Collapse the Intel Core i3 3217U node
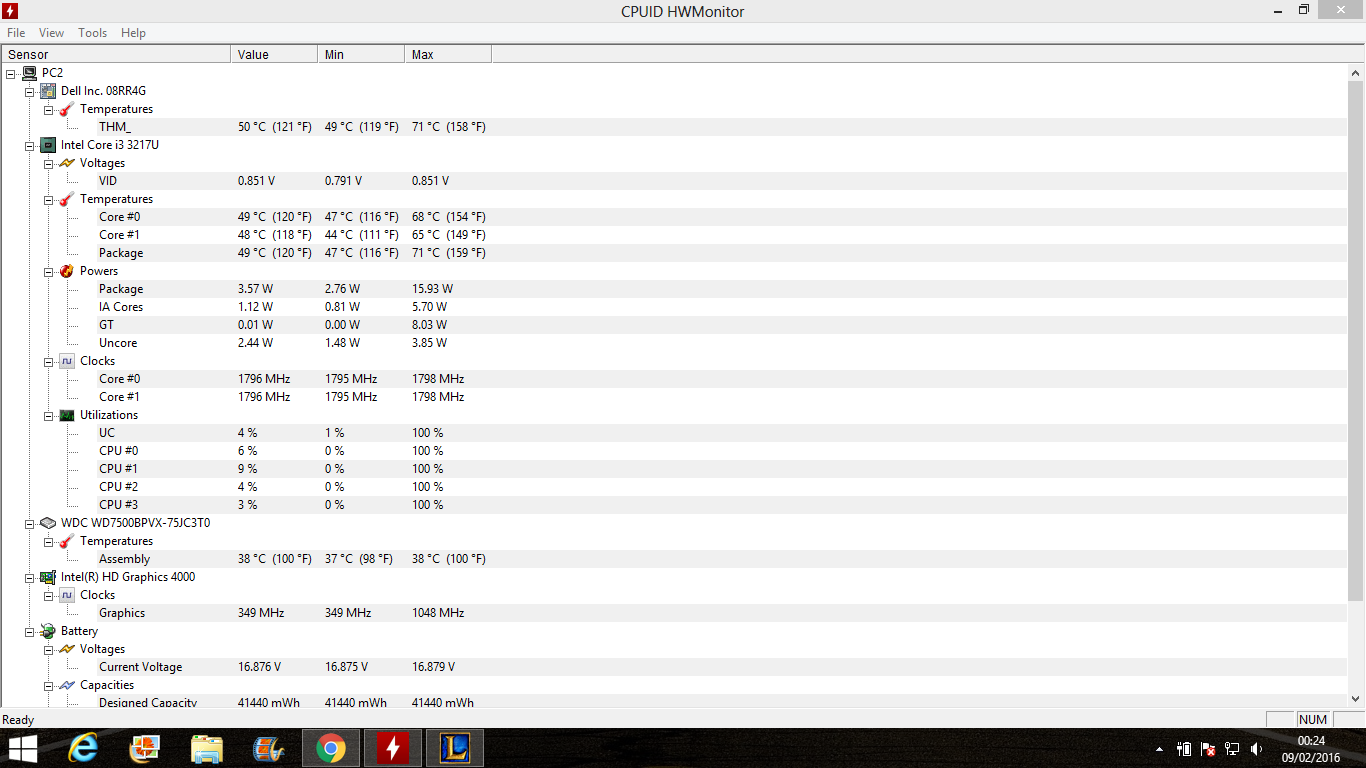1366x768 pixels. point(30,145)
